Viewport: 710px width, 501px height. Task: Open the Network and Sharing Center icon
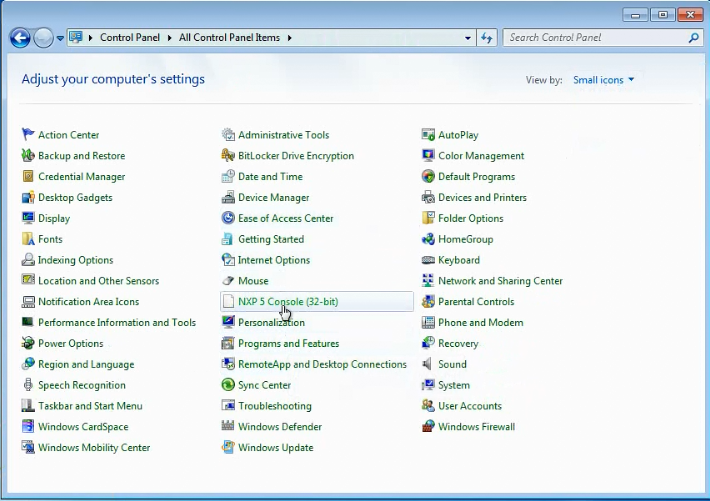point(428,280)
